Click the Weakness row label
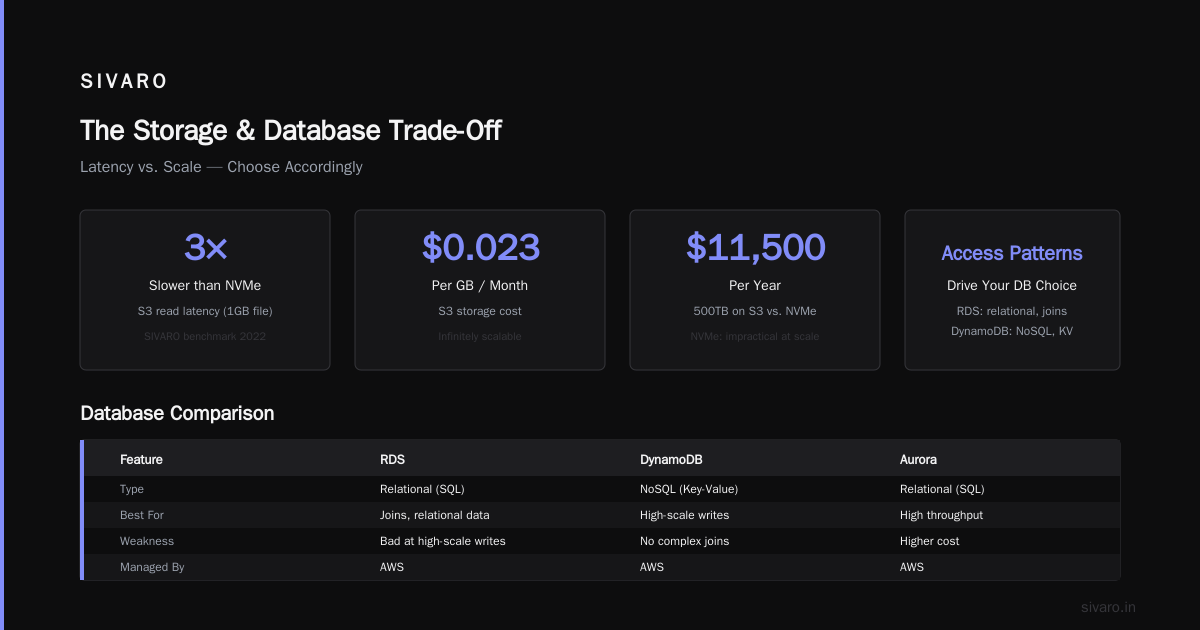The width and height of the screenshot is (1200, 630). click(147, 541)
